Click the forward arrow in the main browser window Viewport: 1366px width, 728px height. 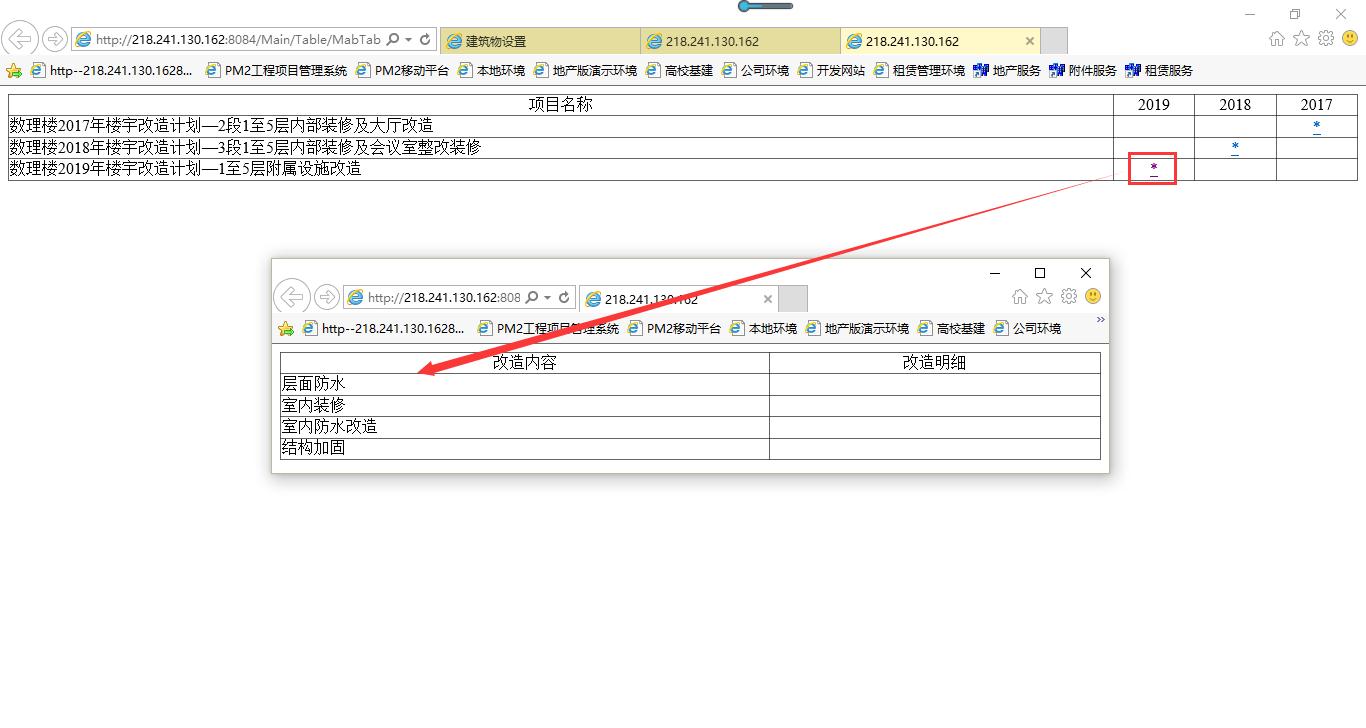(54, 39)
